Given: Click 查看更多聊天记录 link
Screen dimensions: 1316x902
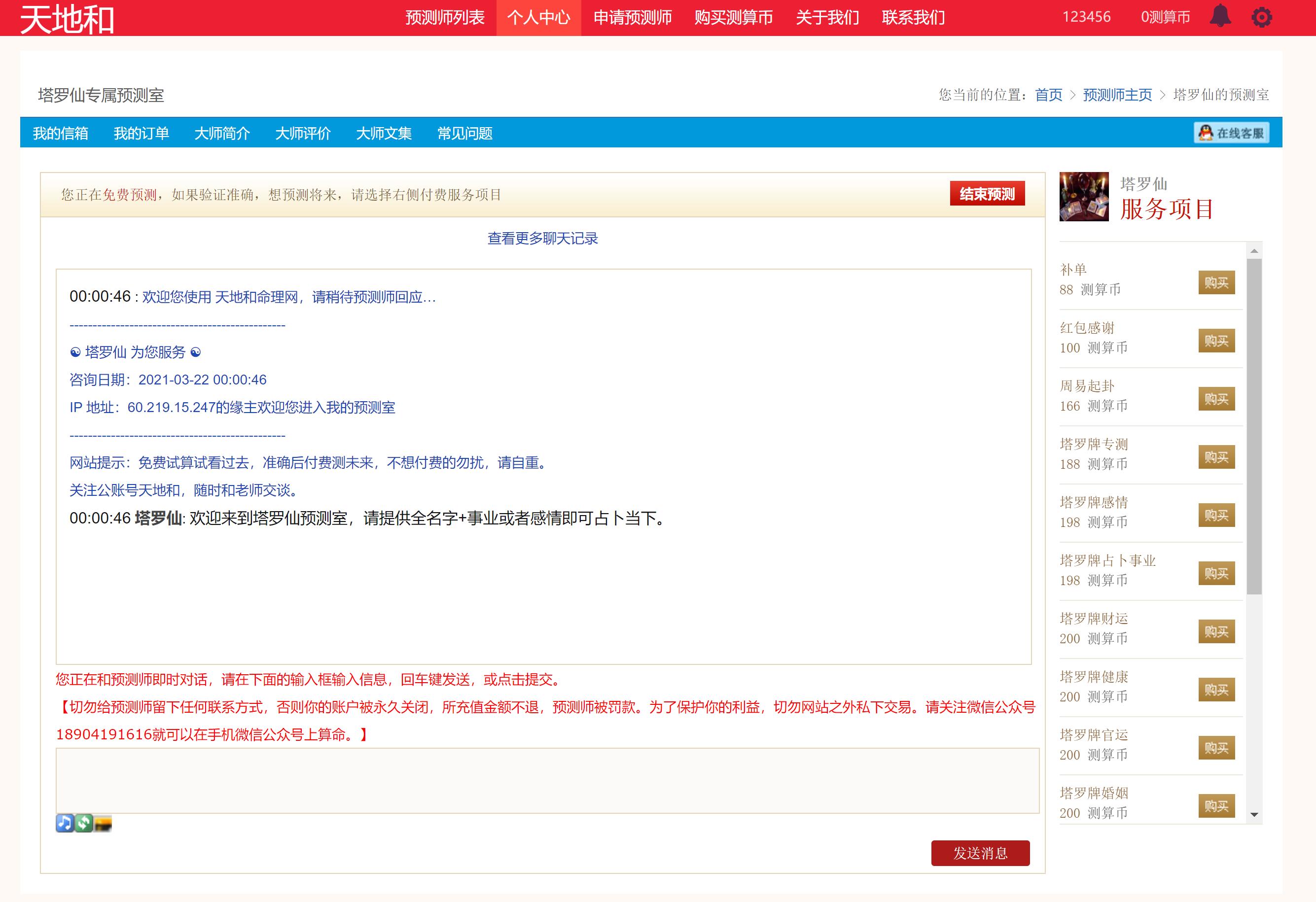Looking at the screenshot, I should tap(542, 239).
